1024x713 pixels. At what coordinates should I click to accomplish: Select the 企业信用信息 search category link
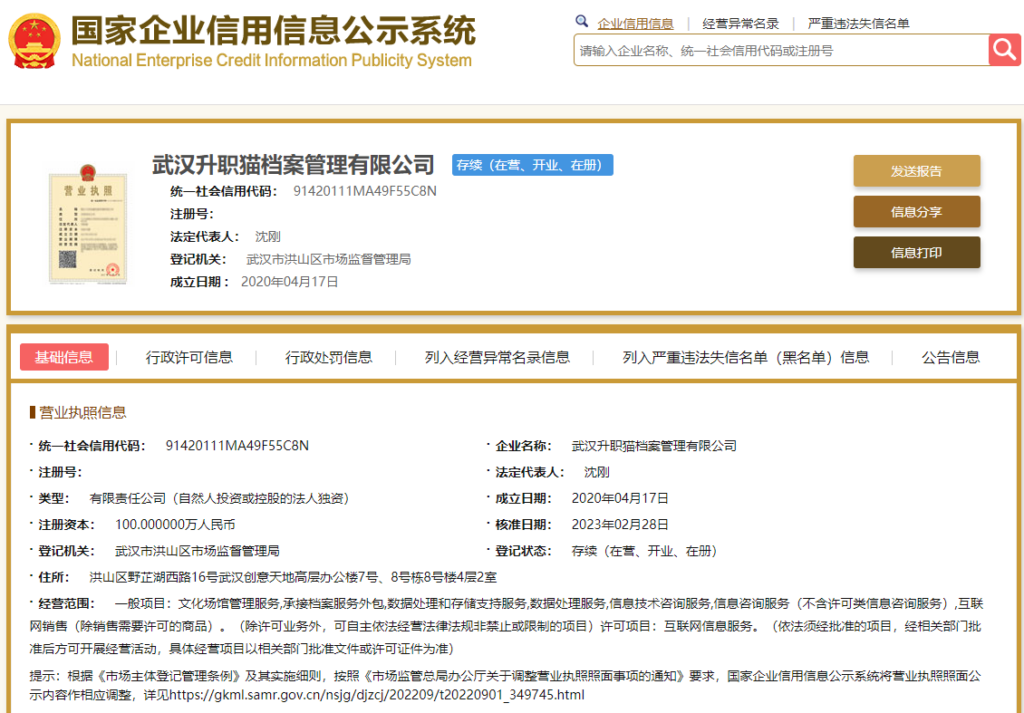[x=635, y=22]
